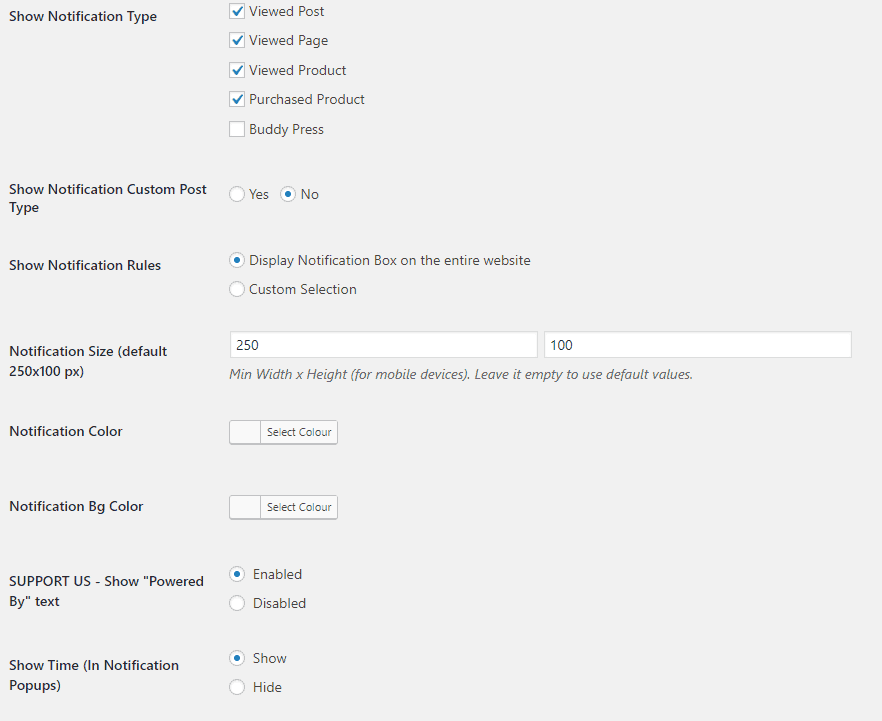Click the notification width field containing 250
The image size is (882, 721).
(383, 345)
